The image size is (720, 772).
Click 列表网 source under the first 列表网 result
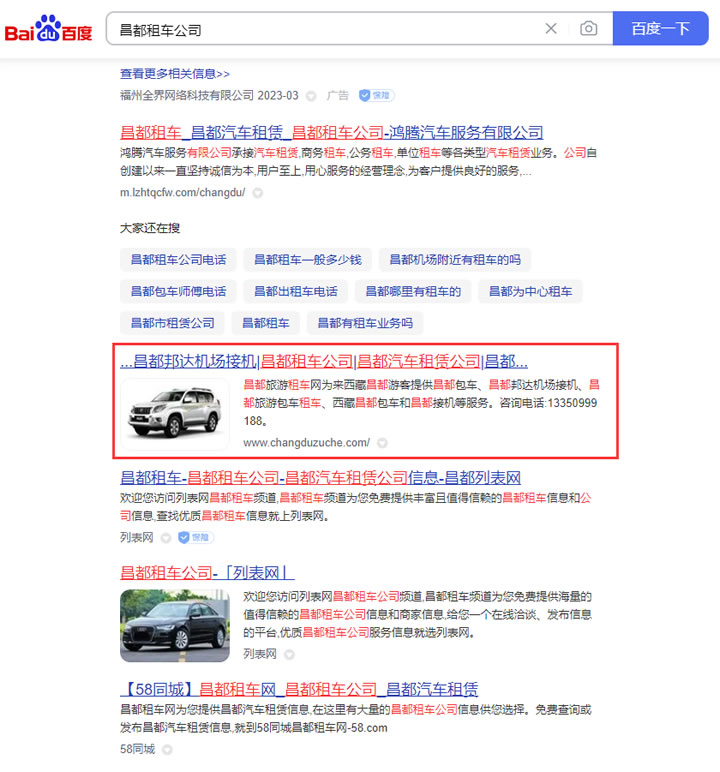point(136,537)
